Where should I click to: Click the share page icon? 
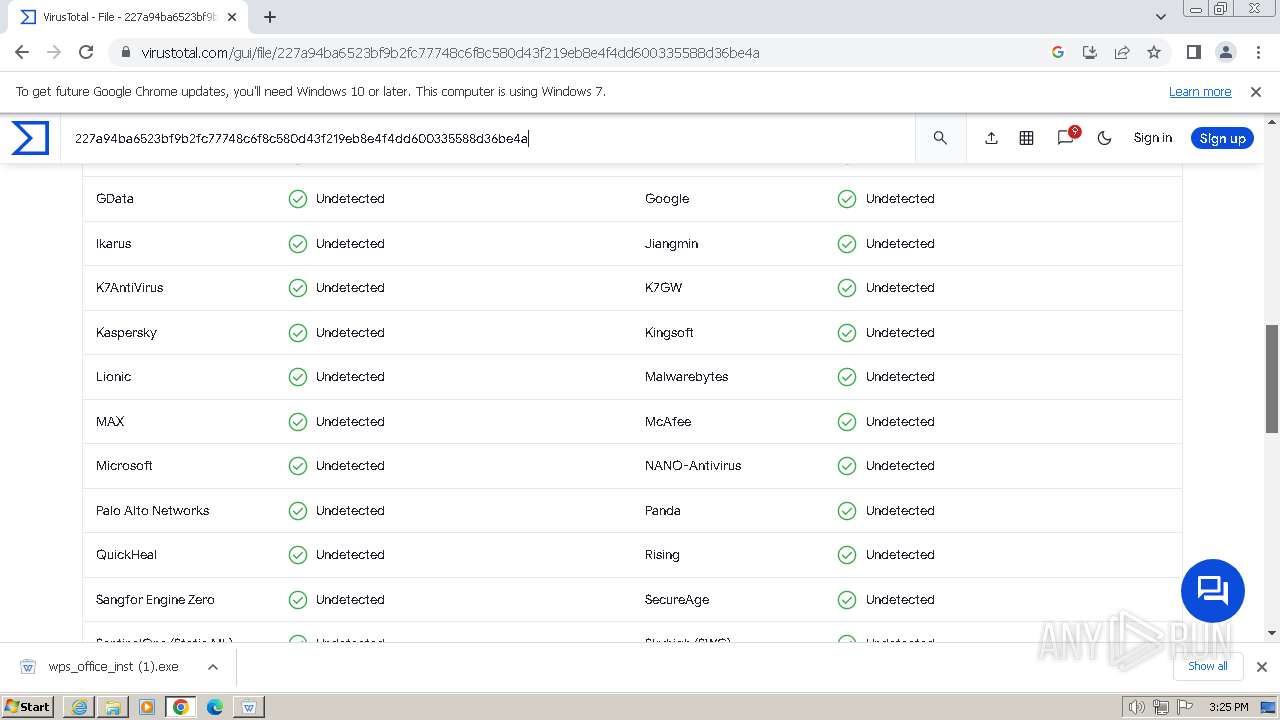tap(1122, 52)
